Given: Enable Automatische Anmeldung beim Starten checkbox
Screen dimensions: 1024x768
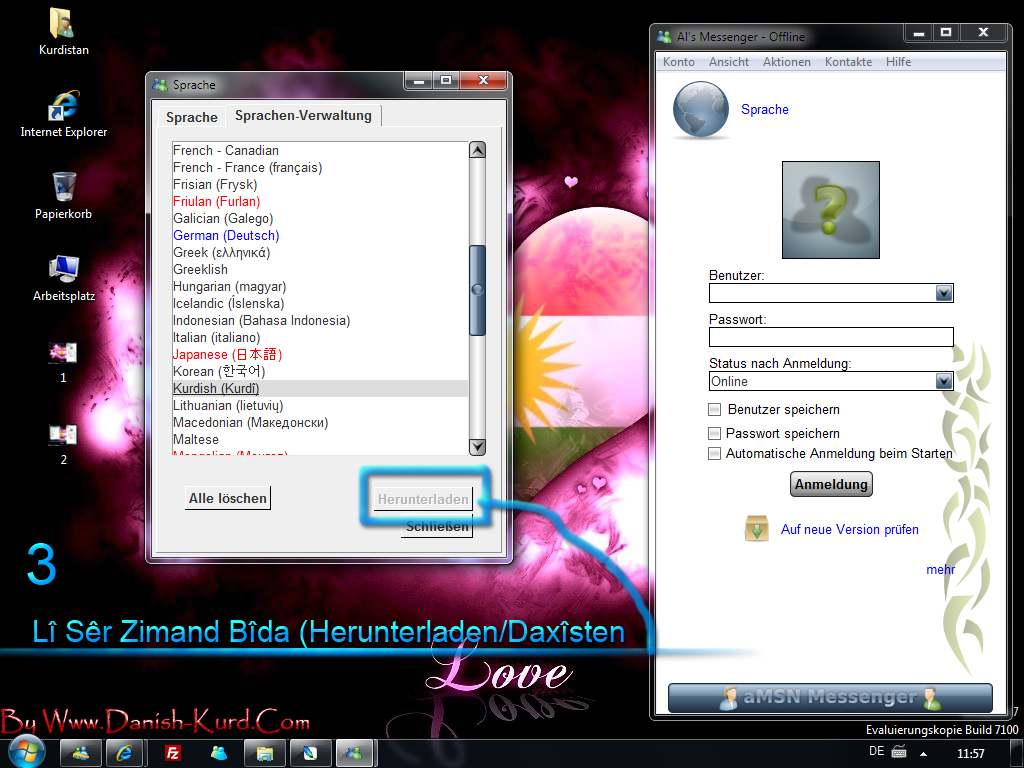Looking at the screenshot, I should [714, 453].
